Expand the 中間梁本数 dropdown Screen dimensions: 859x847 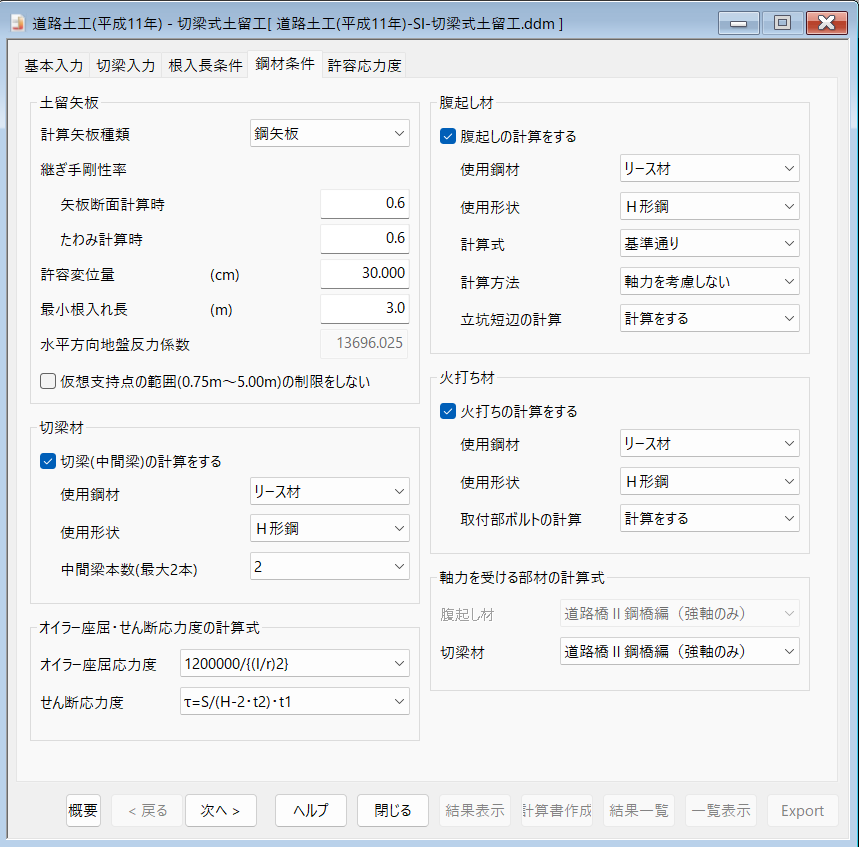(x=329, y=567)
